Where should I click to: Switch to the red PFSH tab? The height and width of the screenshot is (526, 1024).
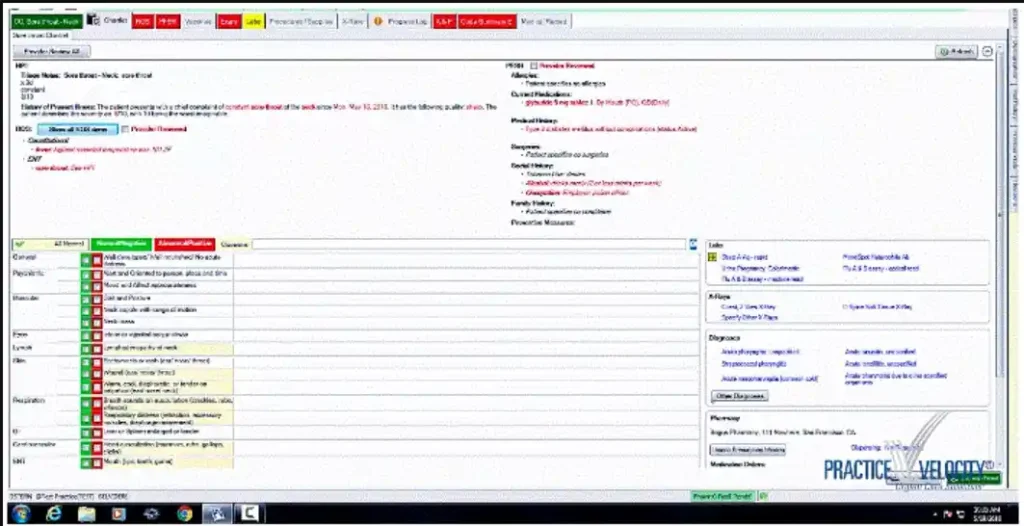pos(168,22)
